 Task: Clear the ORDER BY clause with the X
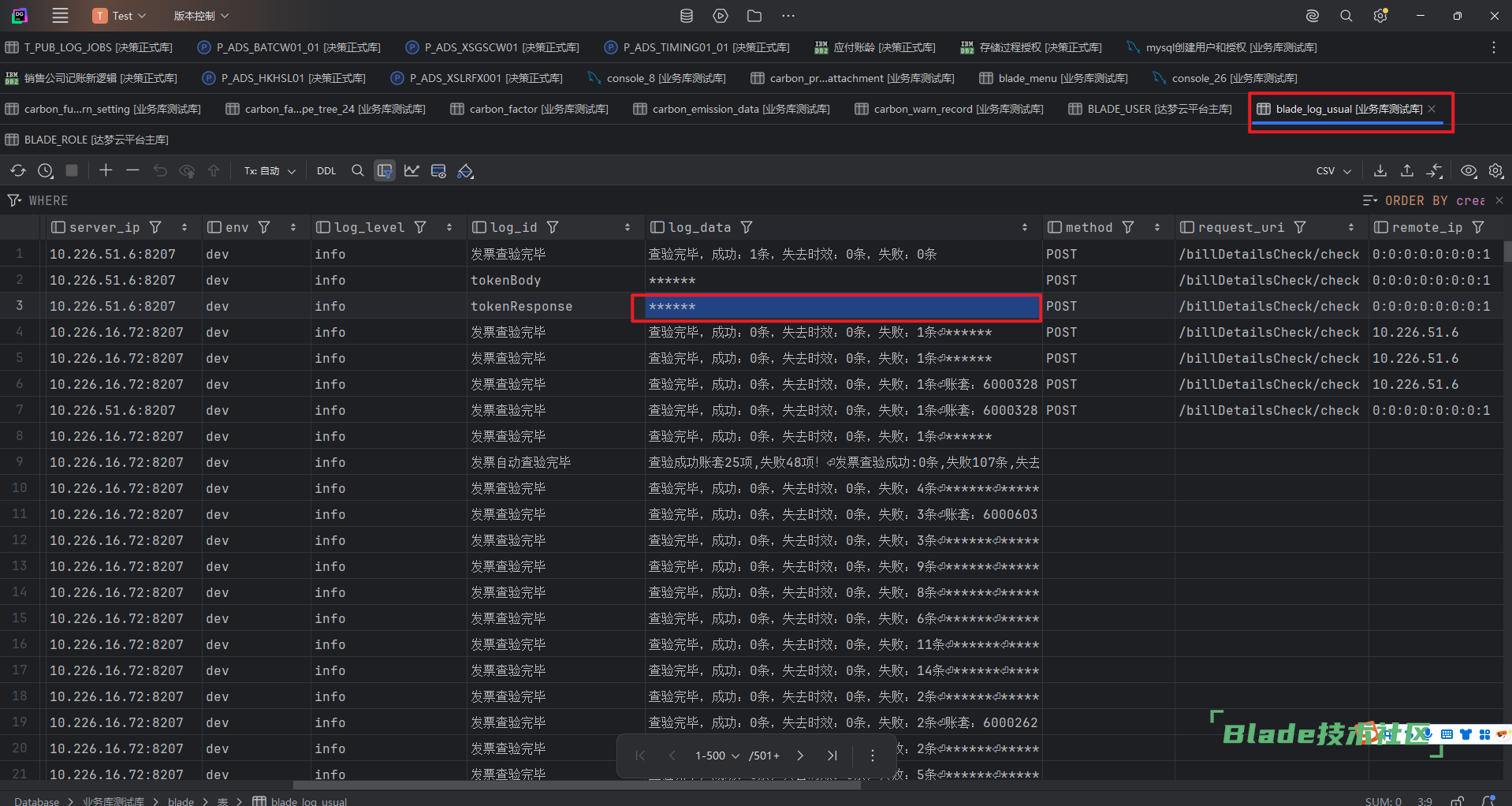point(1499,200)
